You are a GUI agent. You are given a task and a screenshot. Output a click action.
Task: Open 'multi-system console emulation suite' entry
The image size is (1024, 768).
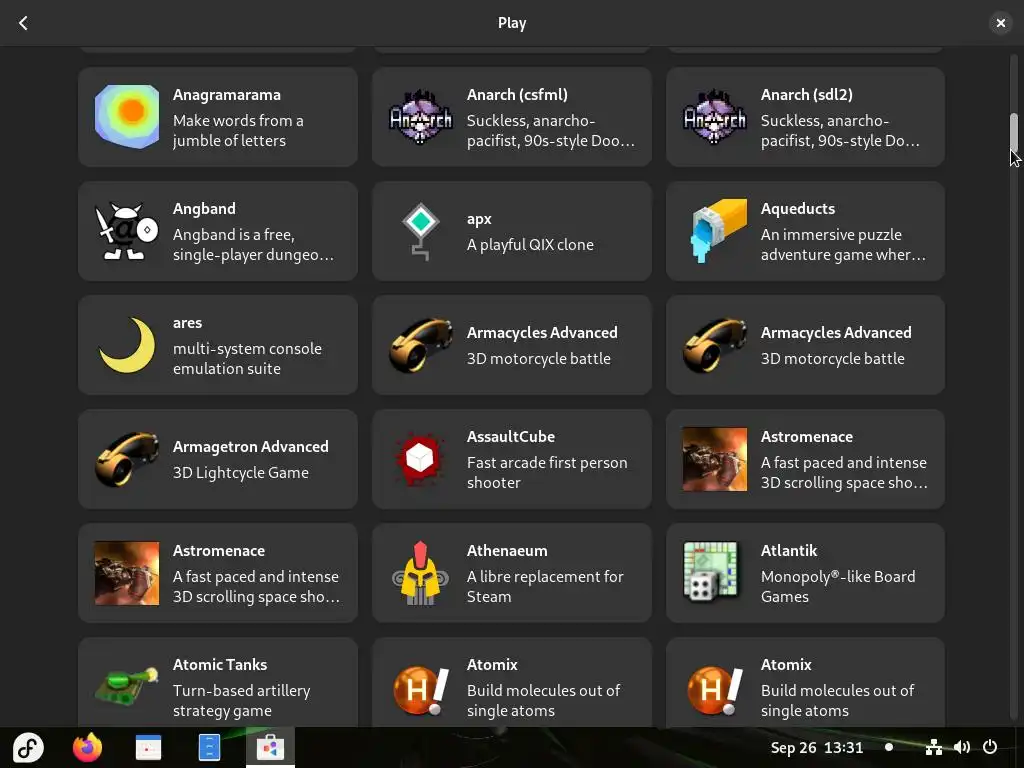click(247, 359)
